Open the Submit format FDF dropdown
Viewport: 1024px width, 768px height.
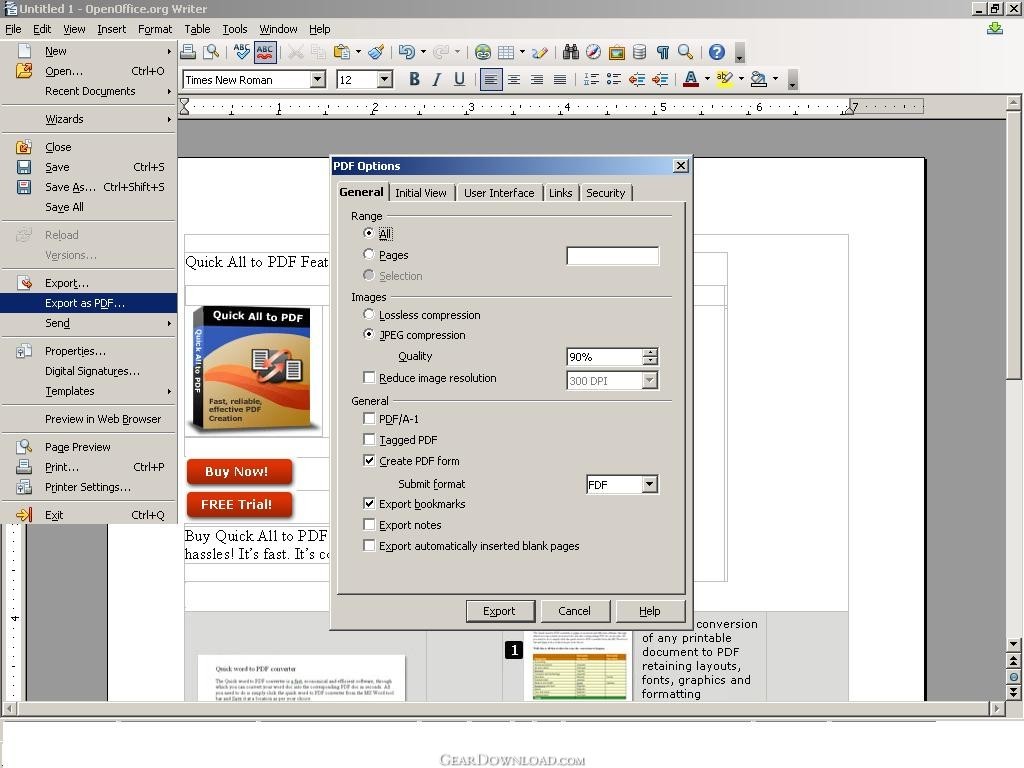tap(649, 485)
